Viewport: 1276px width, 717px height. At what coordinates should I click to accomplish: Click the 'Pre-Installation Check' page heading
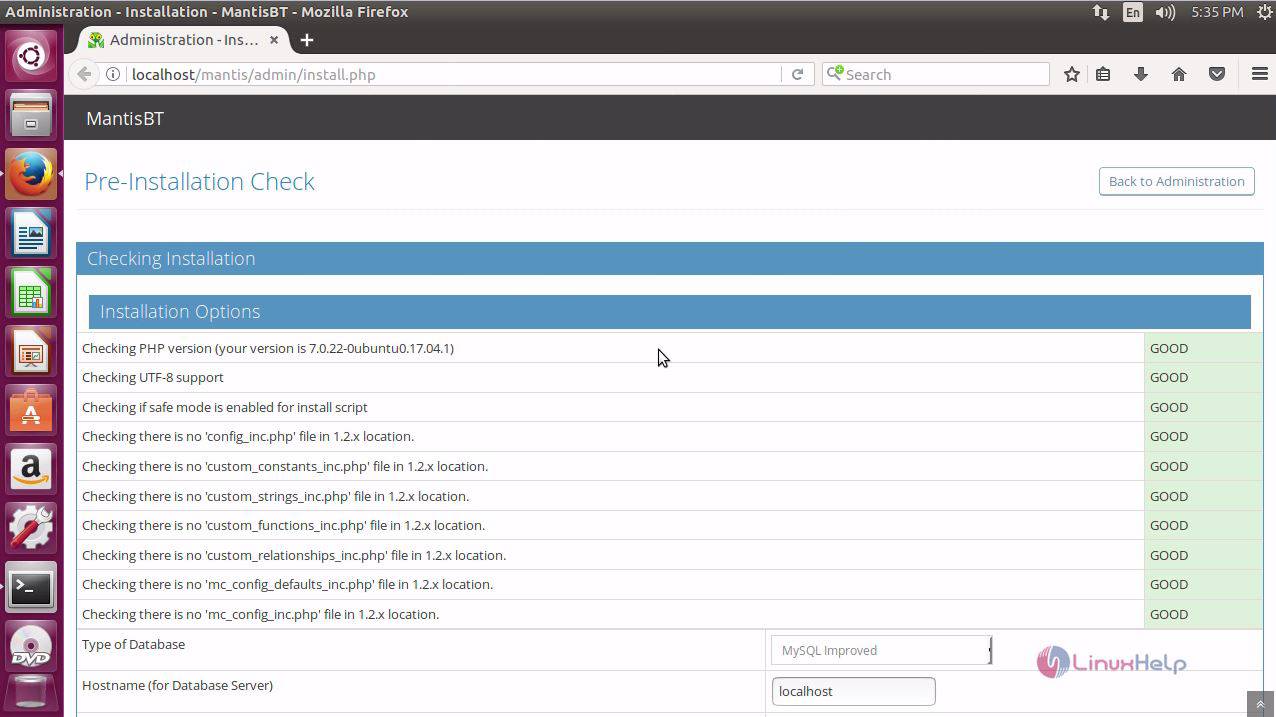coord(199,181)
